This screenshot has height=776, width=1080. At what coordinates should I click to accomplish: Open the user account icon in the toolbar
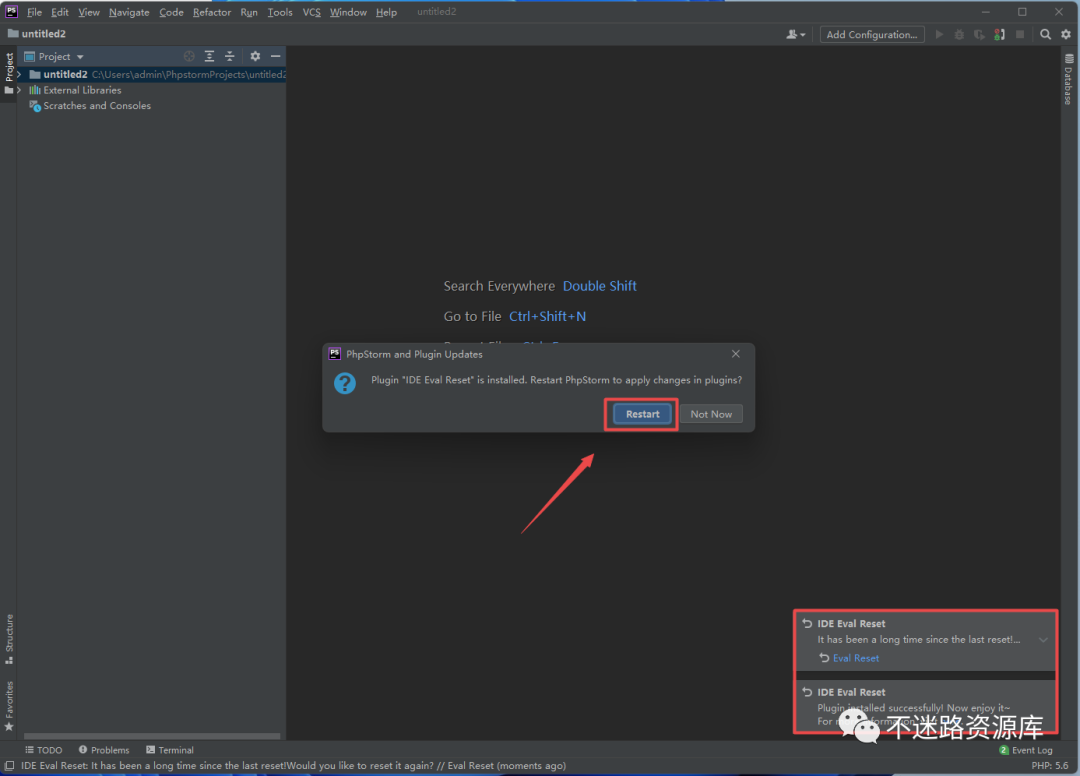(796, 34)
